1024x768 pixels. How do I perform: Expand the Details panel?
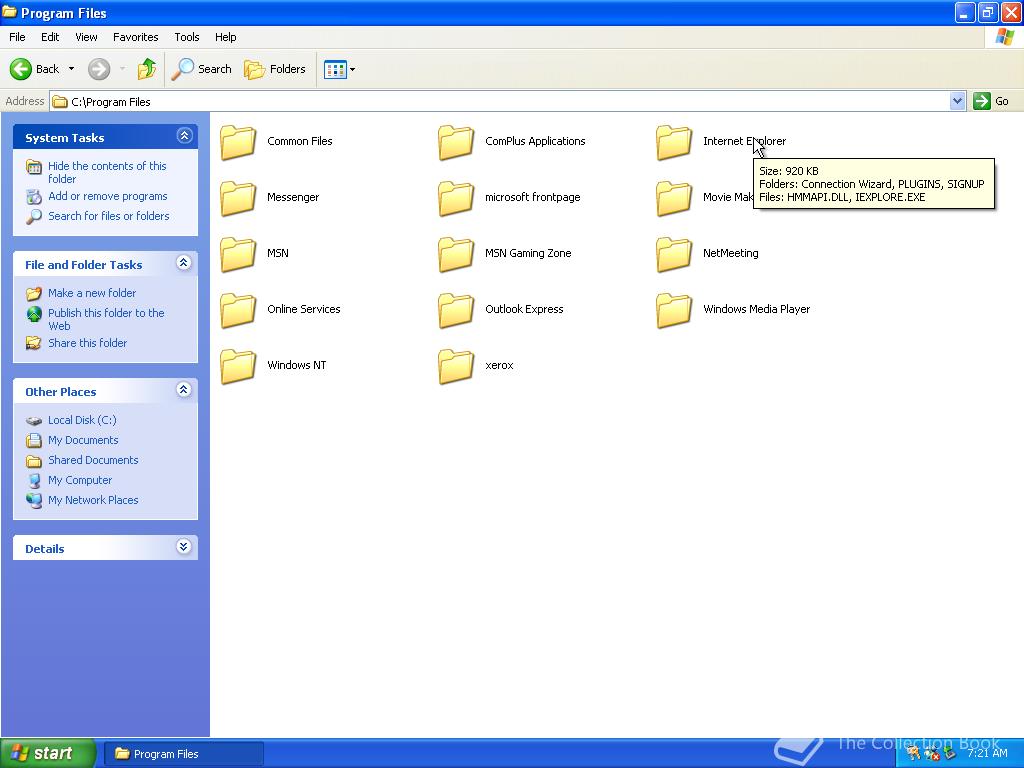[x=184, y=547]
